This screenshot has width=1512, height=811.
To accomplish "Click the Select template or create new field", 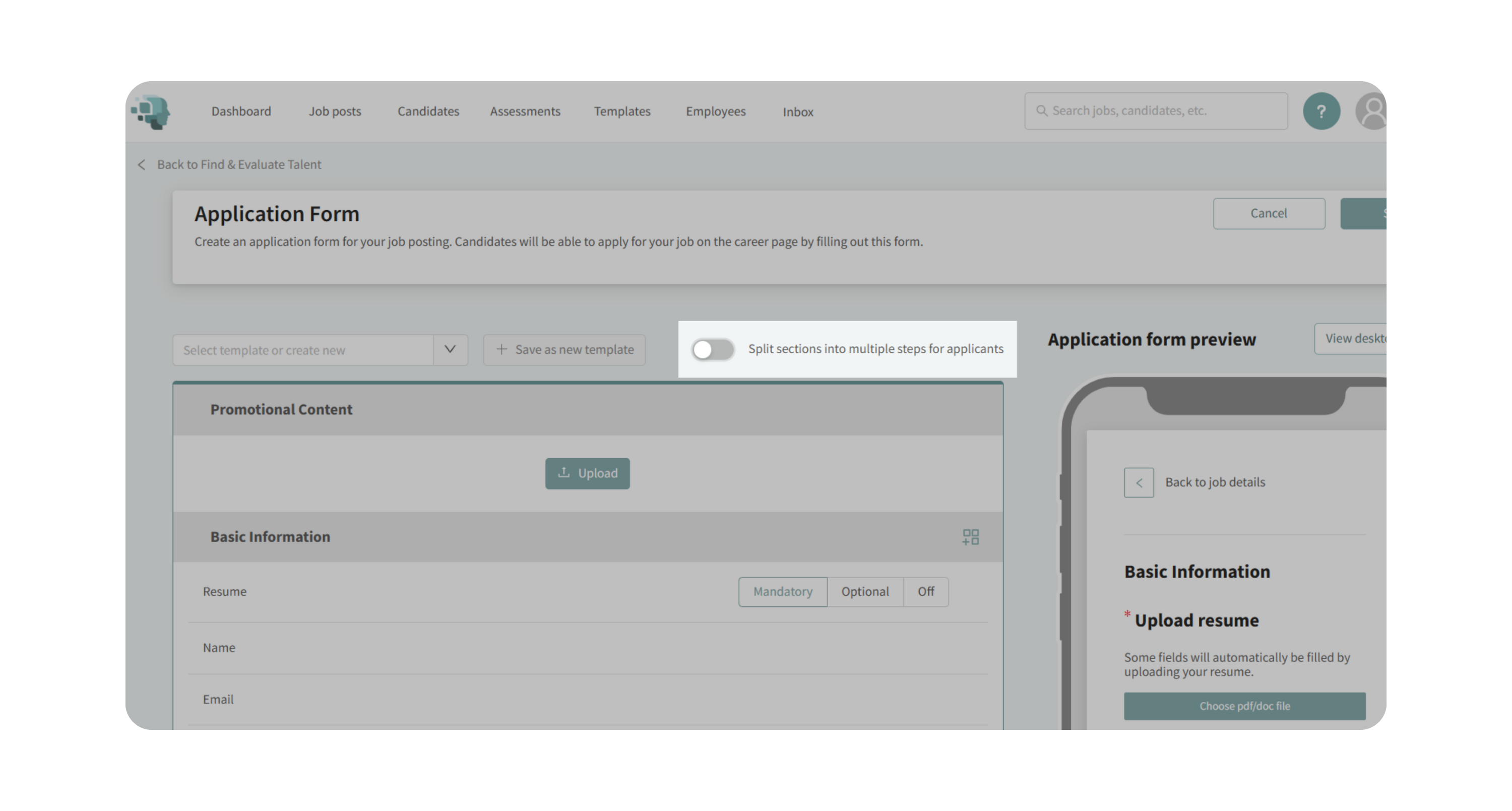I will 302,350.
